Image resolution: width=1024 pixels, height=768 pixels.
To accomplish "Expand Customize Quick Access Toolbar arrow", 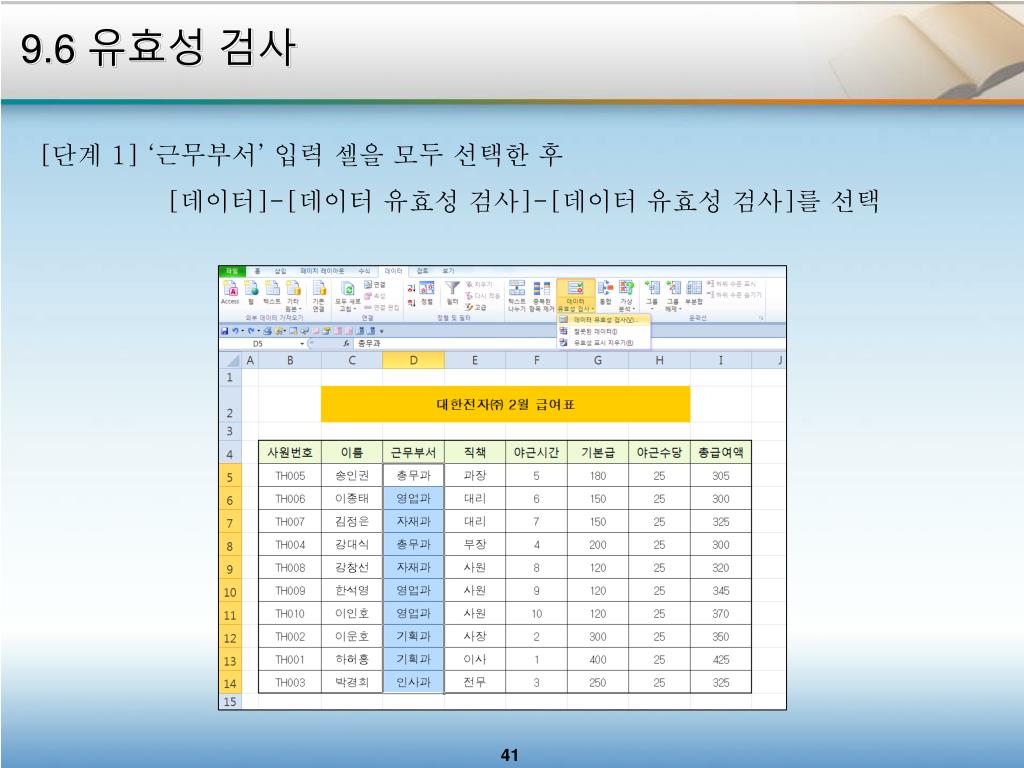I will coord(381,331).
